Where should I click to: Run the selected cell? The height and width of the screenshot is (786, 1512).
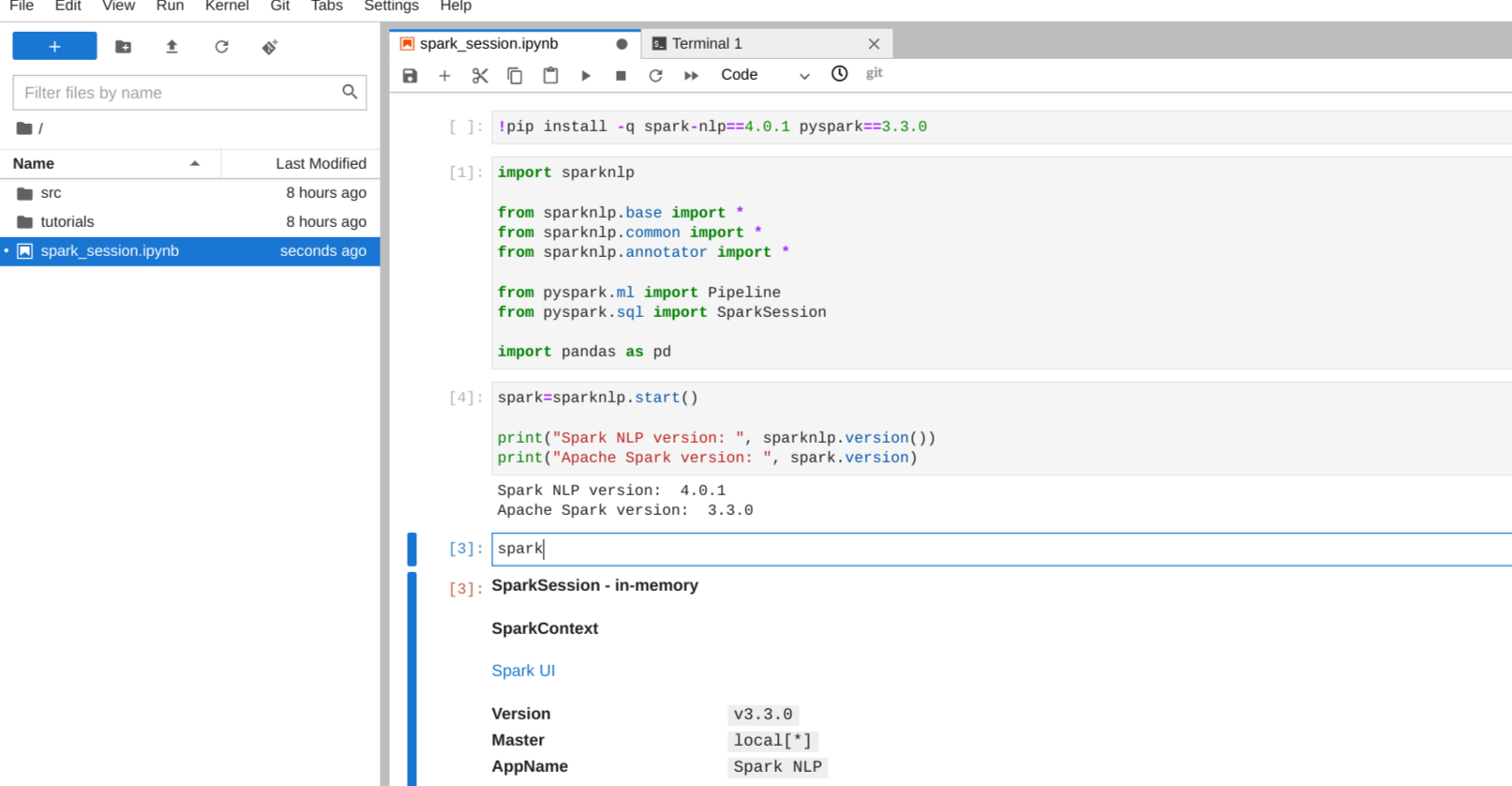coord(586,75)
